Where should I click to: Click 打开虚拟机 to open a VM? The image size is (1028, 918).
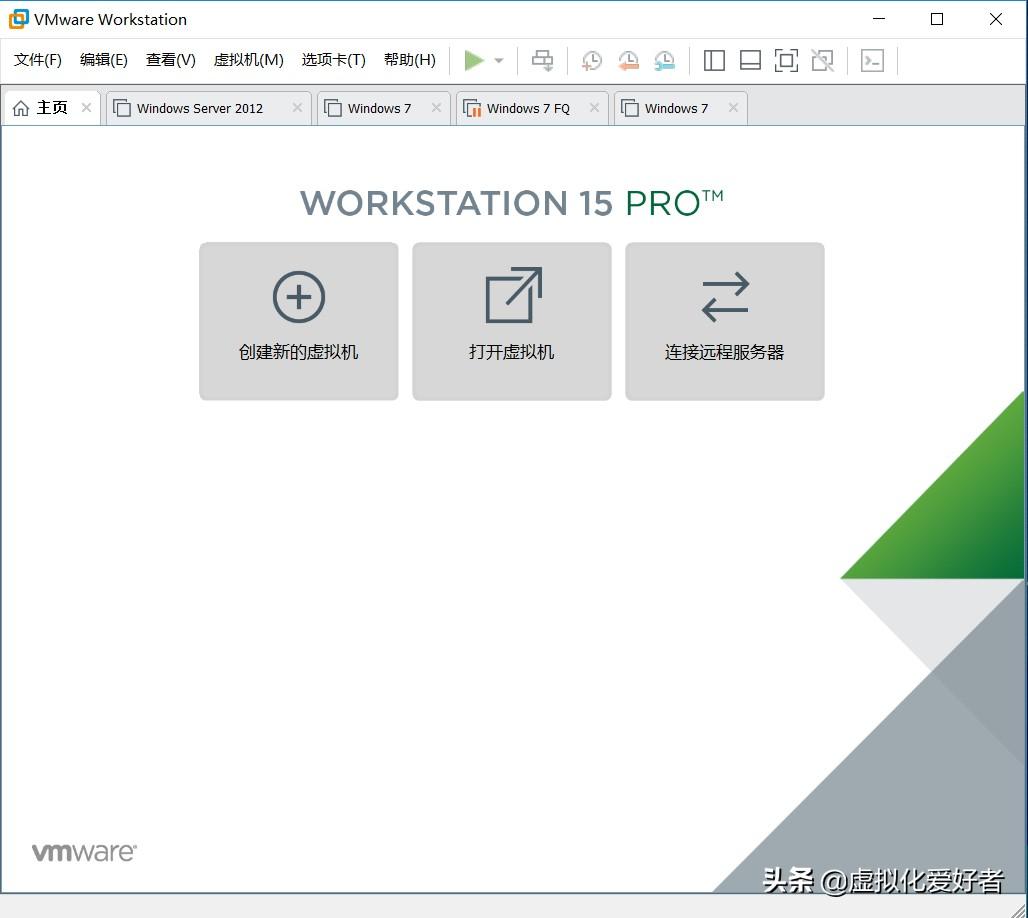point(511,321)
